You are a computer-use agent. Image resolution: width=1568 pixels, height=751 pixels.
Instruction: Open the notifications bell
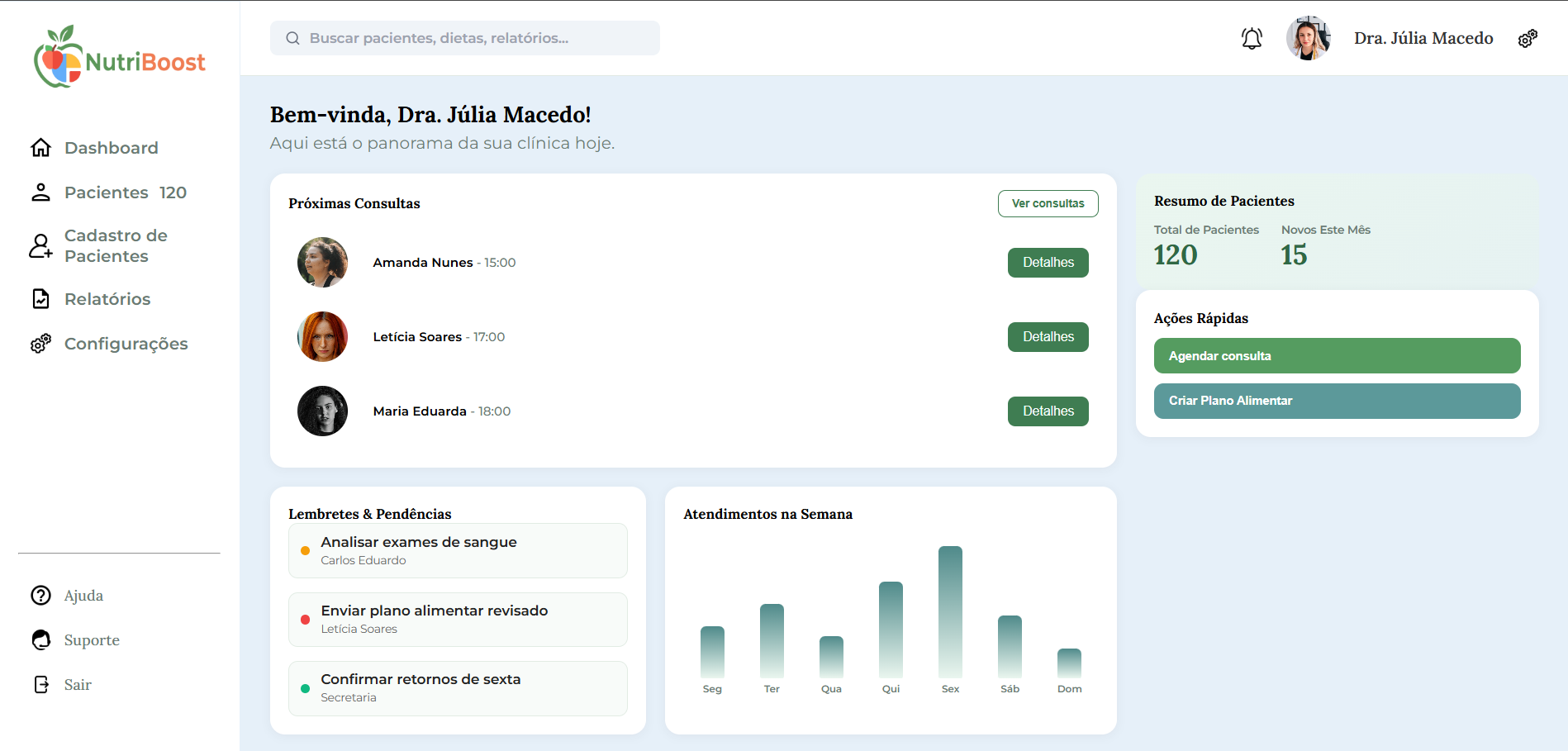pyautogui.click(x=1252, y=38)
